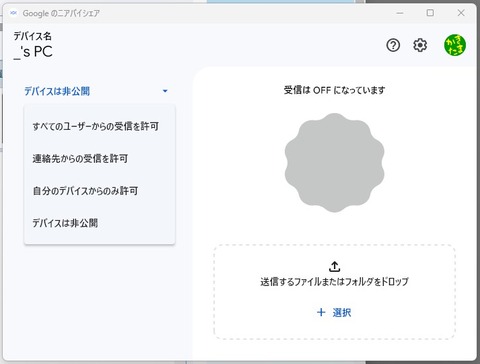Click the デバイス名 label
Screen dimensions: 480x364
tap(32, 36)
